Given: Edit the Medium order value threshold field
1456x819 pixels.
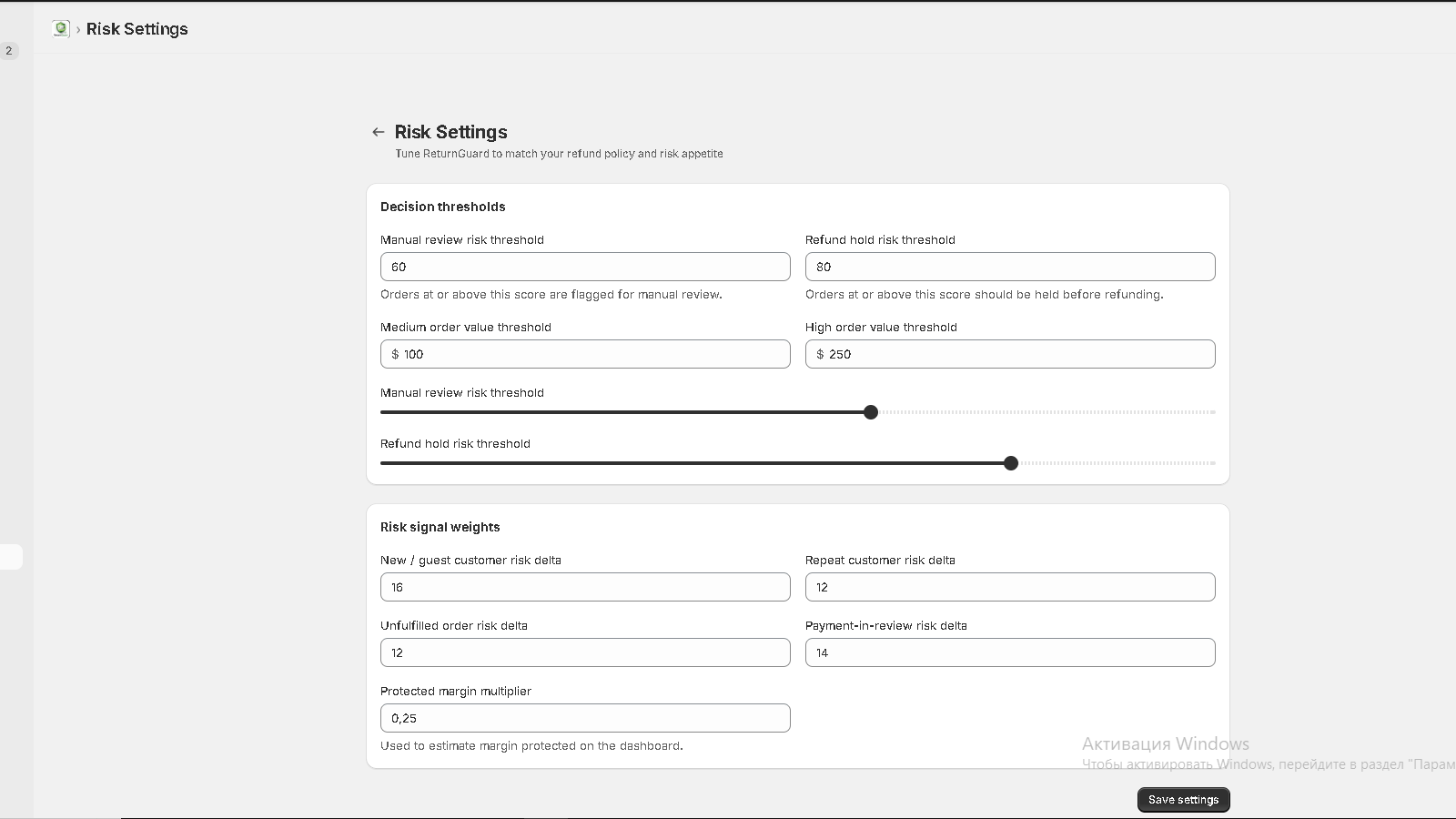Looking at the screenshot, I should tap(585, 354).
